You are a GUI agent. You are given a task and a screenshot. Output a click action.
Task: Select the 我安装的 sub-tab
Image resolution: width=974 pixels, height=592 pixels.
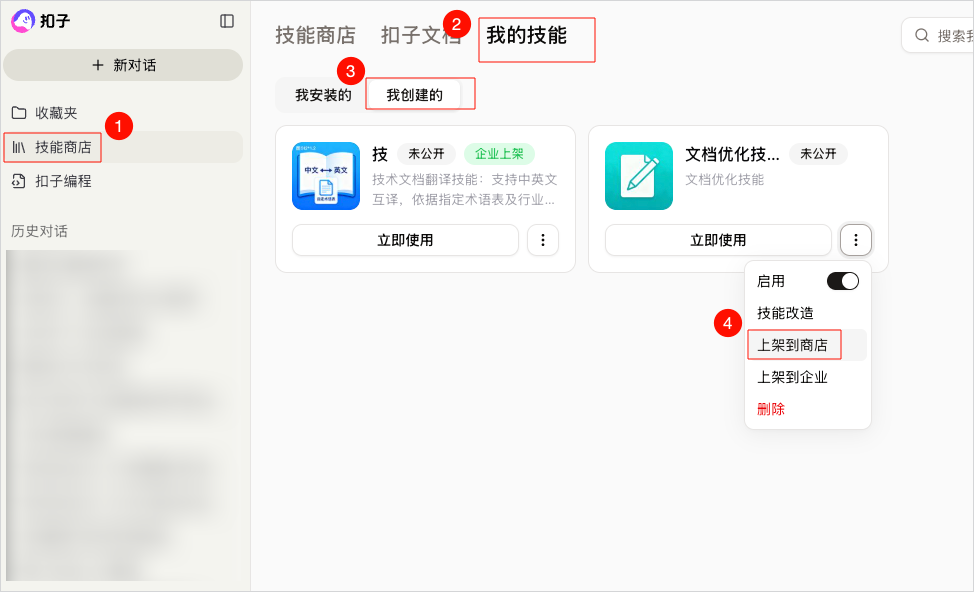[323, 95]
